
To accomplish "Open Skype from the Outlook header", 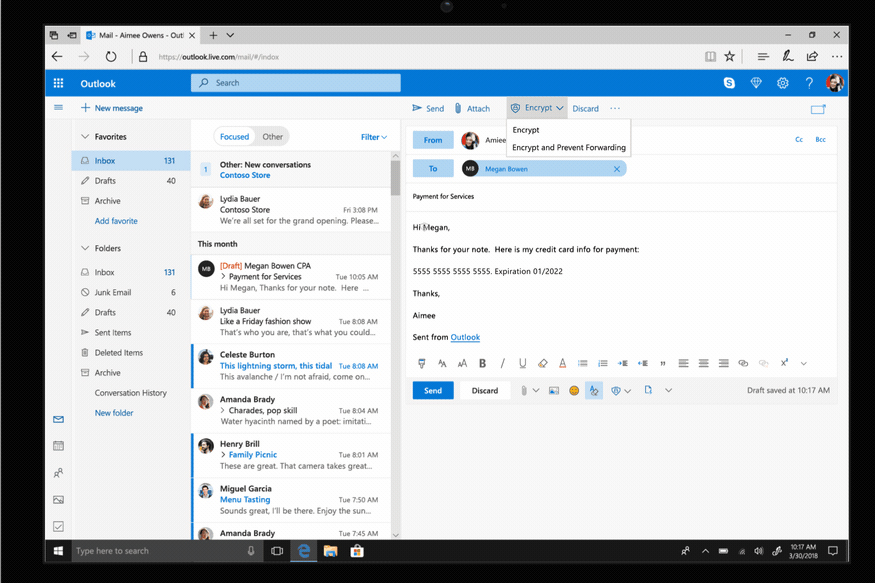I will [x=729, y=83].
